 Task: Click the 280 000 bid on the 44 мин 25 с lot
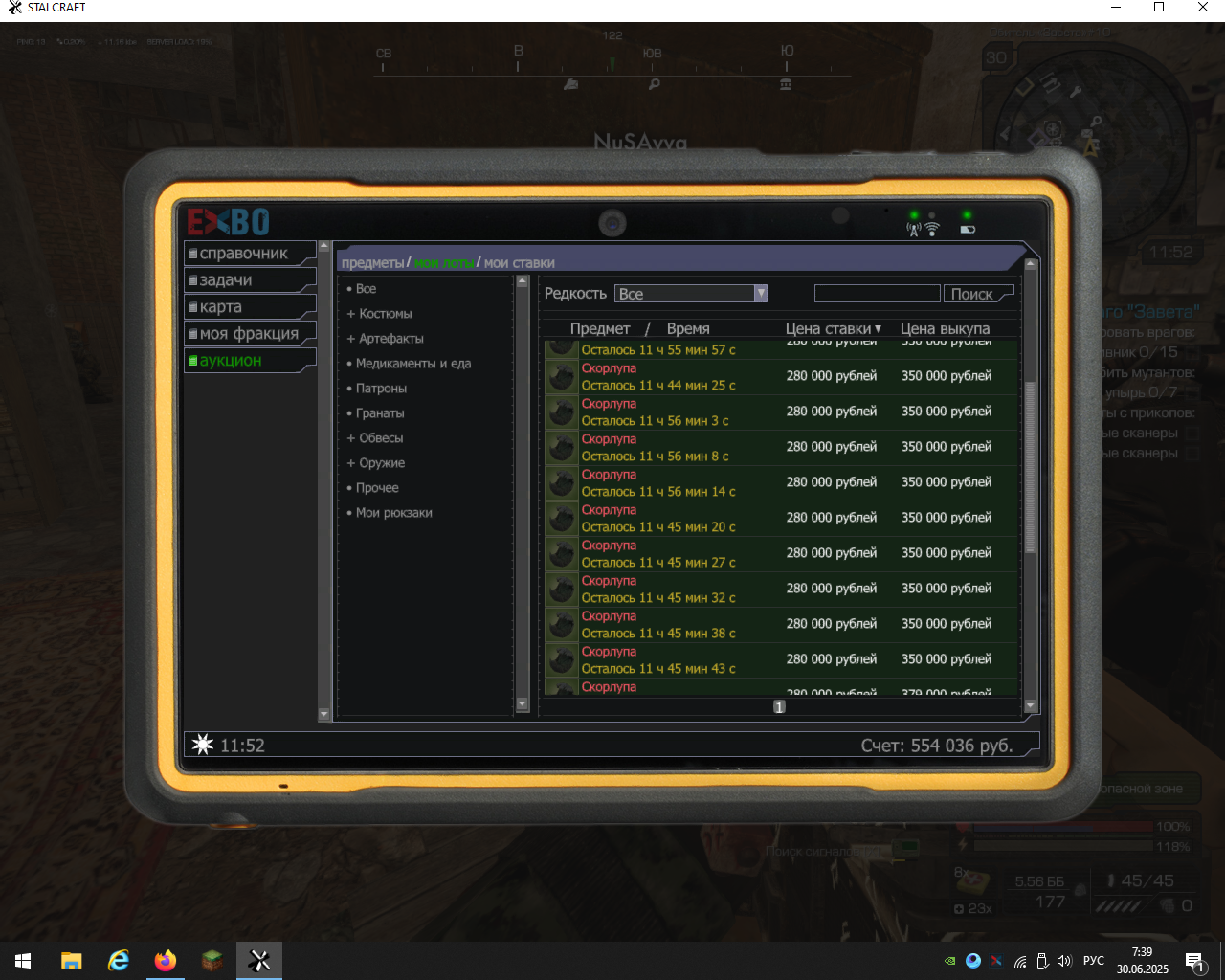832,376
